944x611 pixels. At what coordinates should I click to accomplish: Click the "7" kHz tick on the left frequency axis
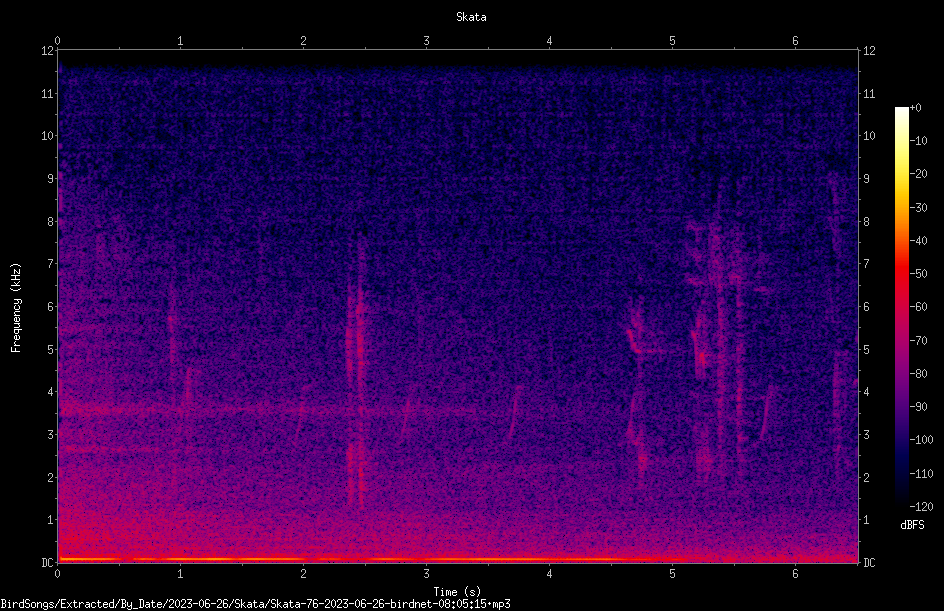tap(50, 264)
